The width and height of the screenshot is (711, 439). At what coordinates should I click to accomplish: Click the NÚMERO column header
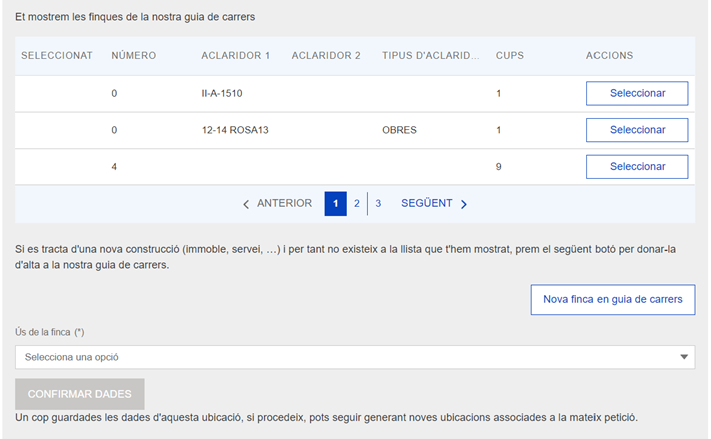[x=134, y=56]
